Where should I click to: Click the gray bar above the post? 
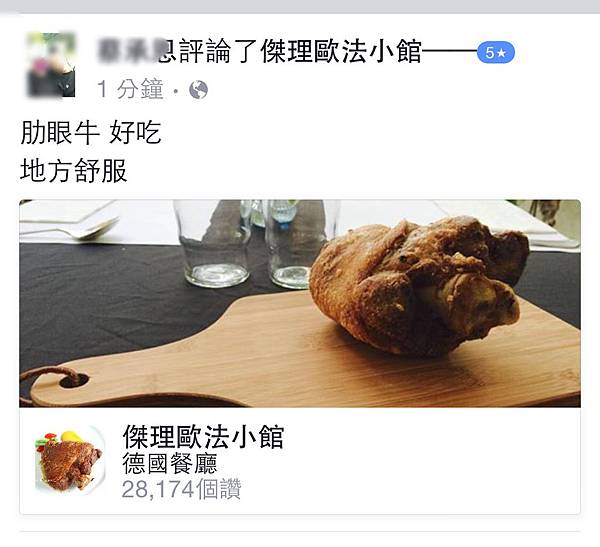click(300, 7)
